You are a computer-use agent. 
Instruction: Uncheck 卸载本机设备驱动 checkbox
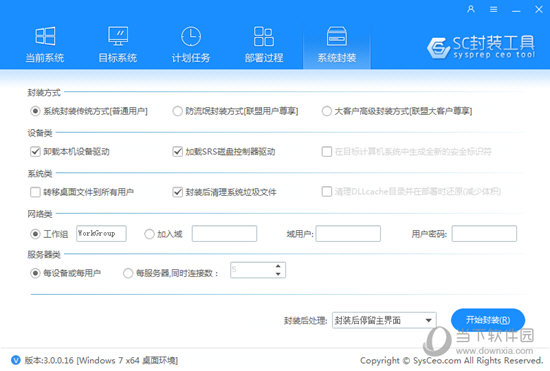coord(35,151)
